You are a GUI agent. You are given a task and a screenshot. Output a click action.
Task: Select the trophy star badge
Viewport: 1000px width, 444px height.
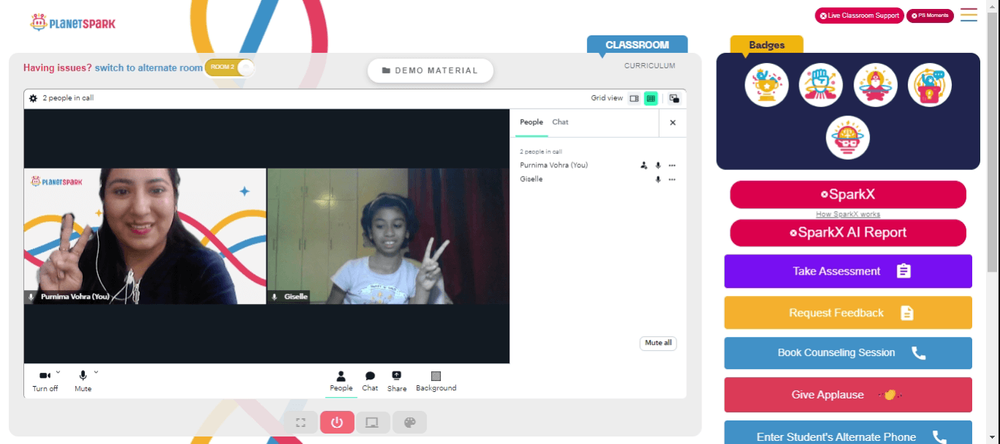coord(767,85)
